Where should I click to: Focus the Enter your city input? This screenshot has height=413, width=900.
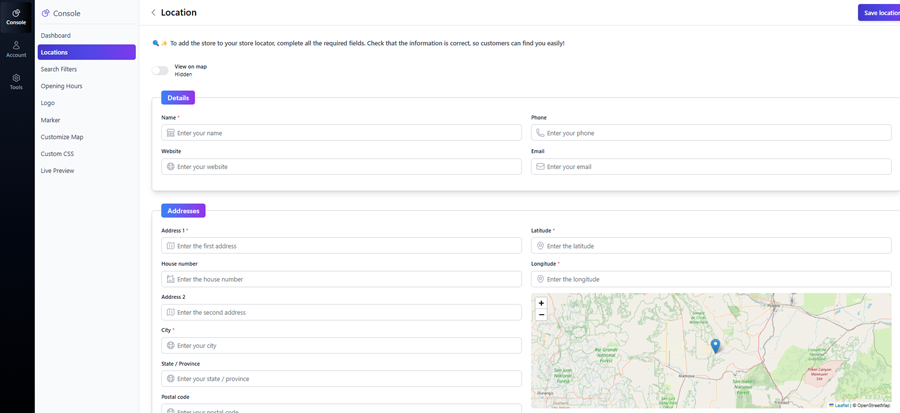pyautogui.click(x=342, y=346)
